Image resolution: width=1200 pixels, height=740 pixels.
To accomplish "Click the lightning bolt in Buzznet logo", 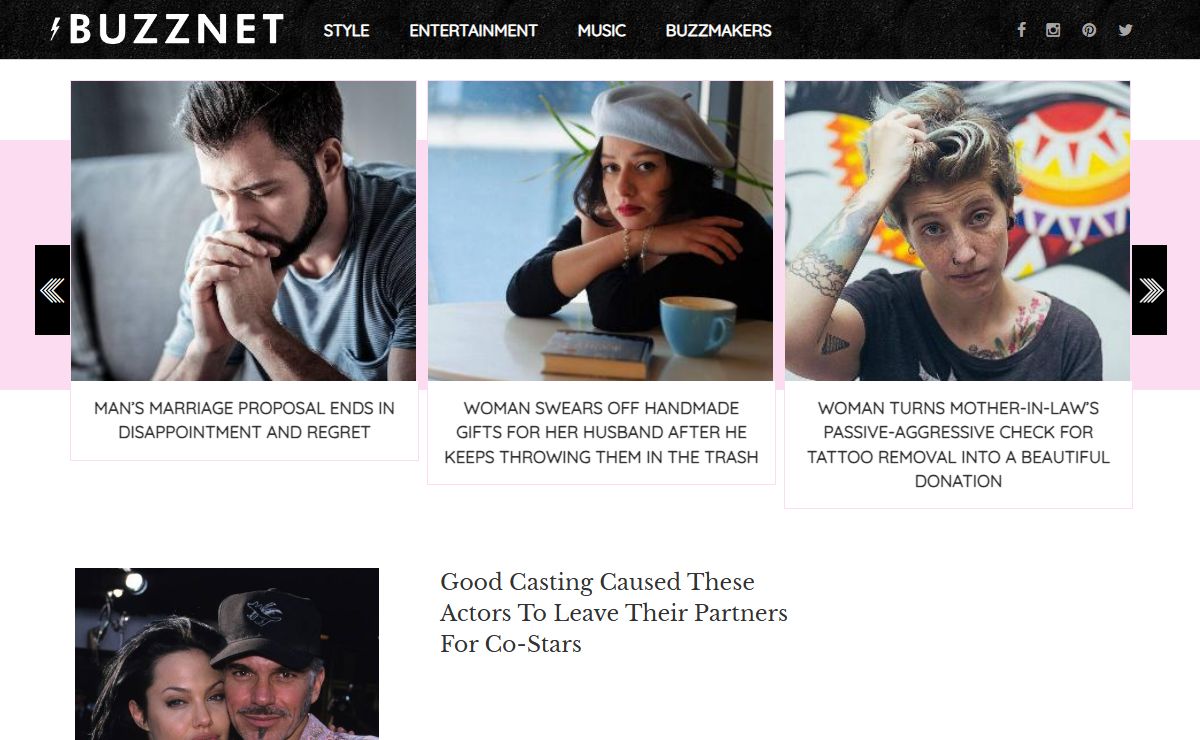I will [56, 29].
